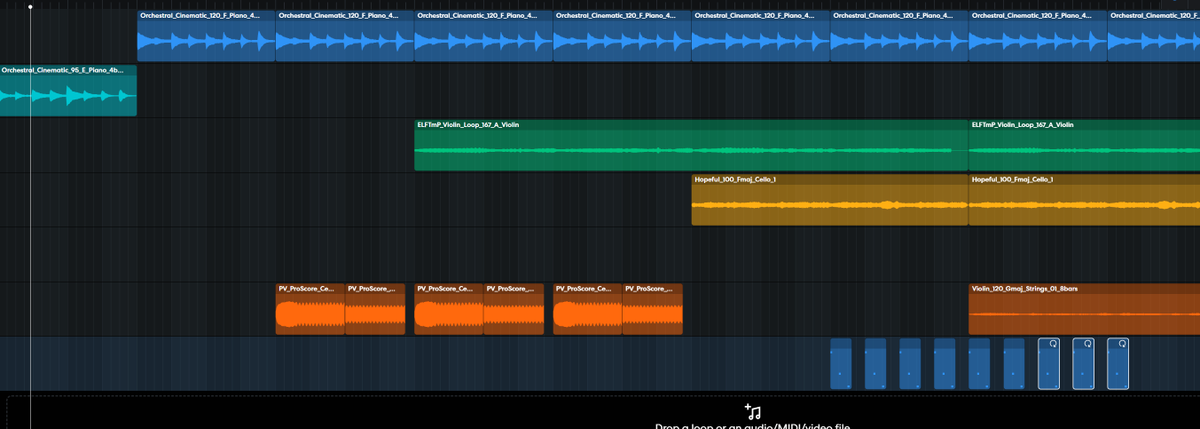Image resolution: width=1200 pixels, height=429 pixels.
Task: Click the playhead handle at the timeline top
Action: point(30,6)
